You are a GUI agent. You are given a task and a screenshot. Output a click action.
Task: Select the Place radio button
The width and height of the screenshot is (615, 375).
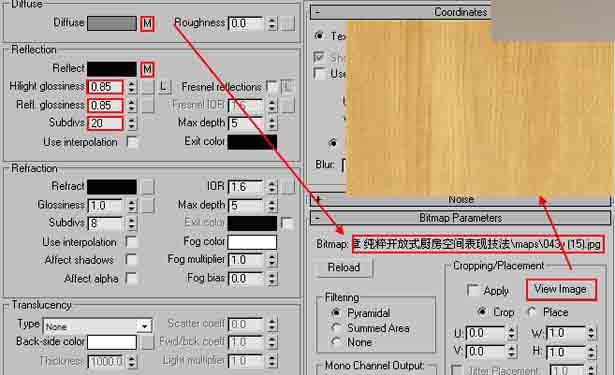(531, 312)
